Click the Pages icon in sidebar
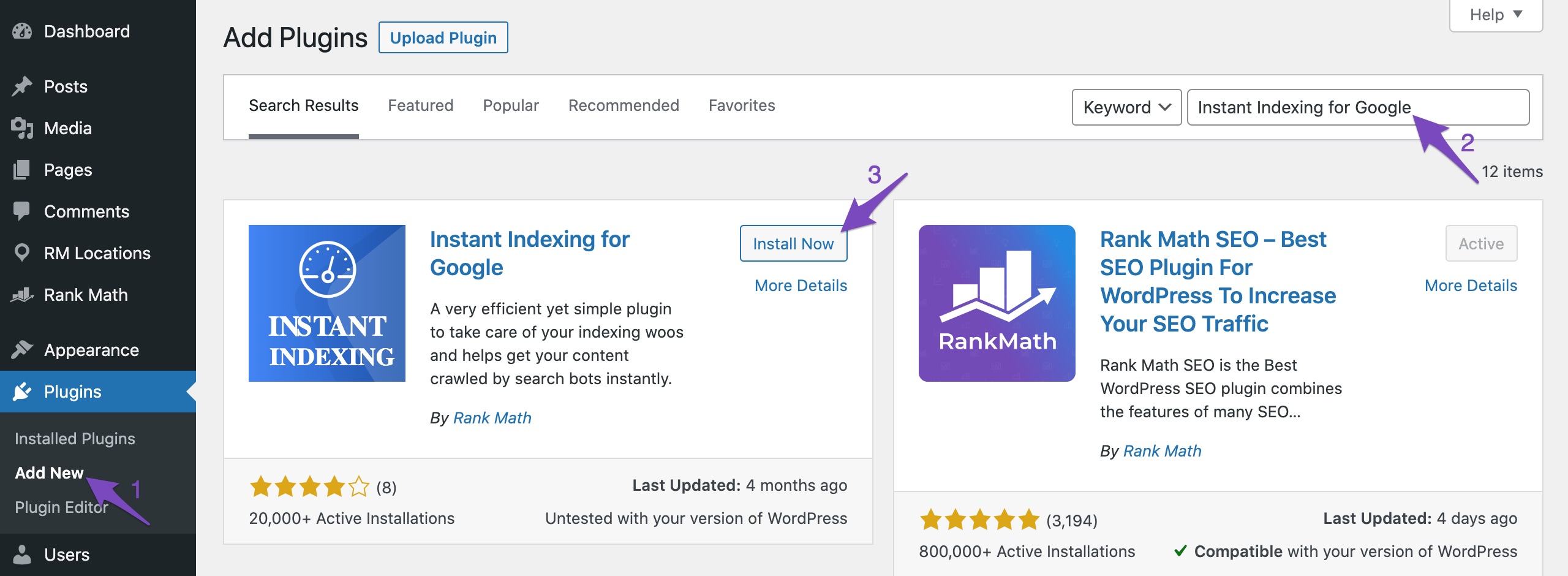 [x=22, y=170]
